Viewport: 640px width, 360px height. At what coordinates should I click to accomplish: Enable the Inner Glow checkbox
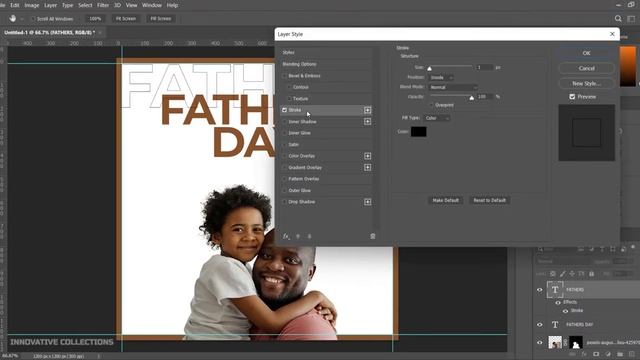click(284, 133)
